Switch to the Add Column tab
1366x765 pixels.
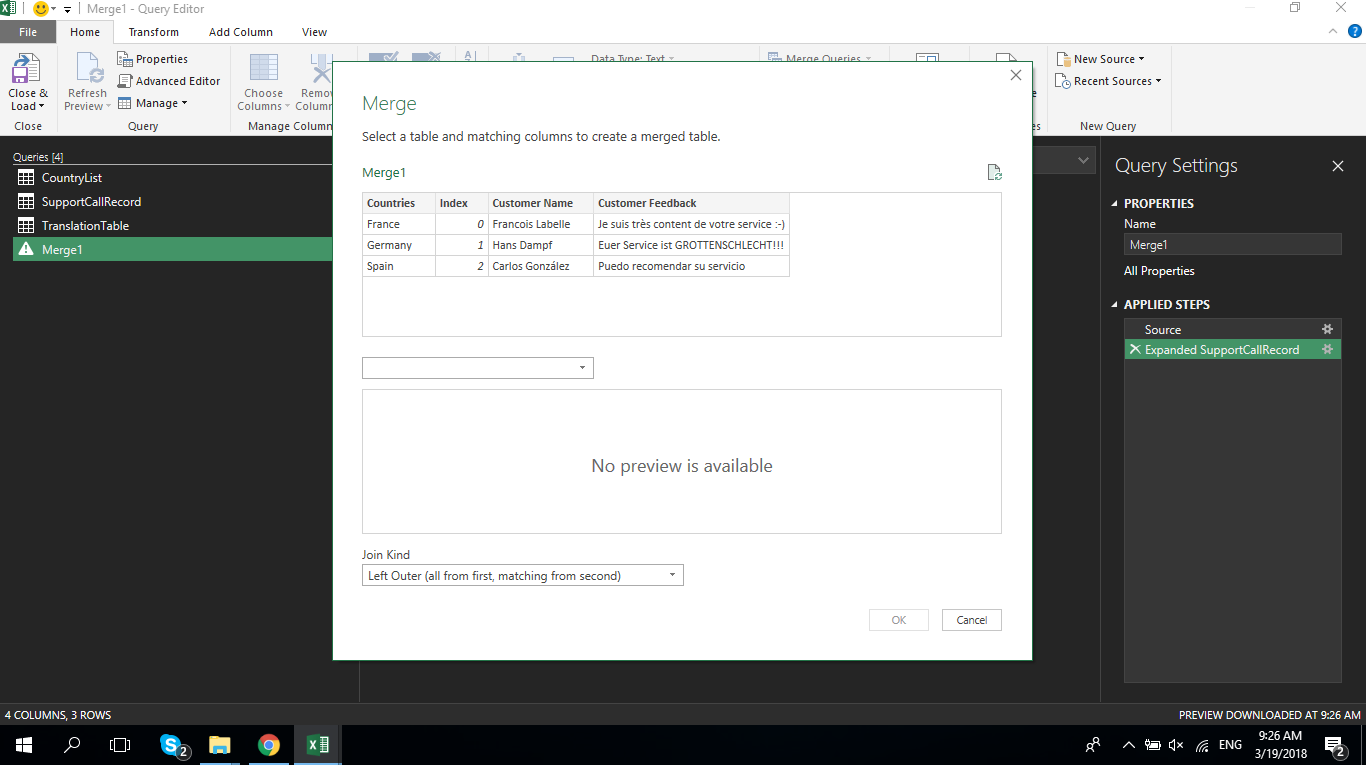click(240, 31)
